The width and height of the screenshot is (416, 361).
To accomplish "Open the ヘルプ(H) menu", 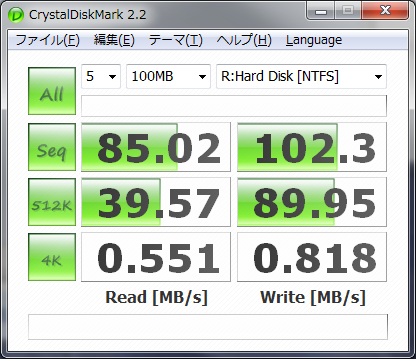I will (244, 40).
